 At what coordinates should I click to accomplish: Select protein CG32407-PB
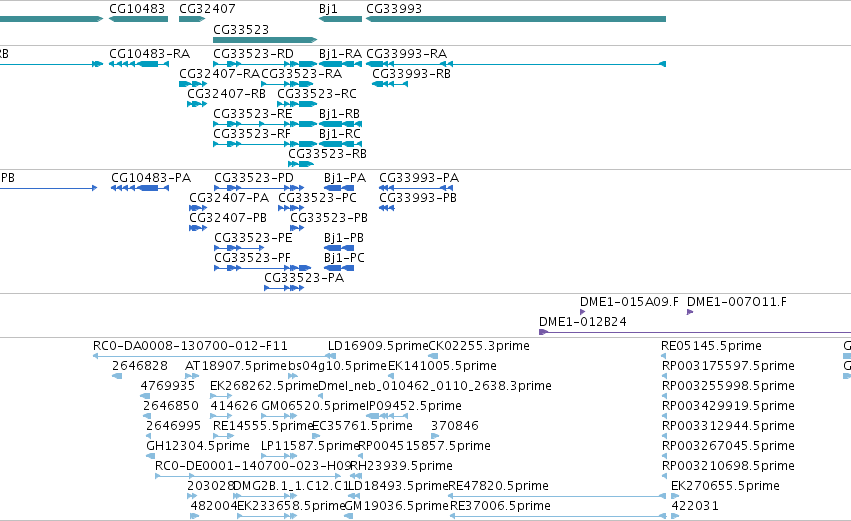point(198,228)
